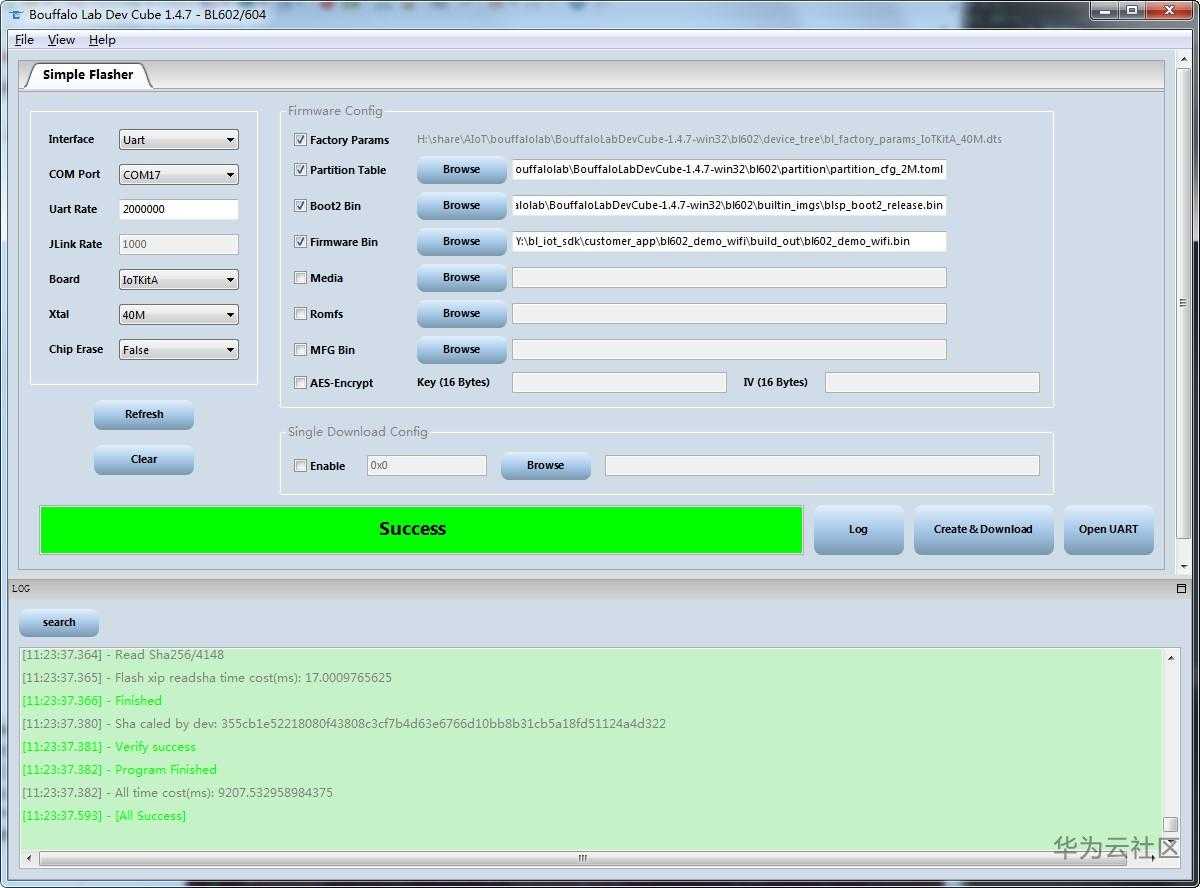Click the Firmware Bin path field
The height and width of the screenshot is (888, 1200).
(x=729, y=242)
